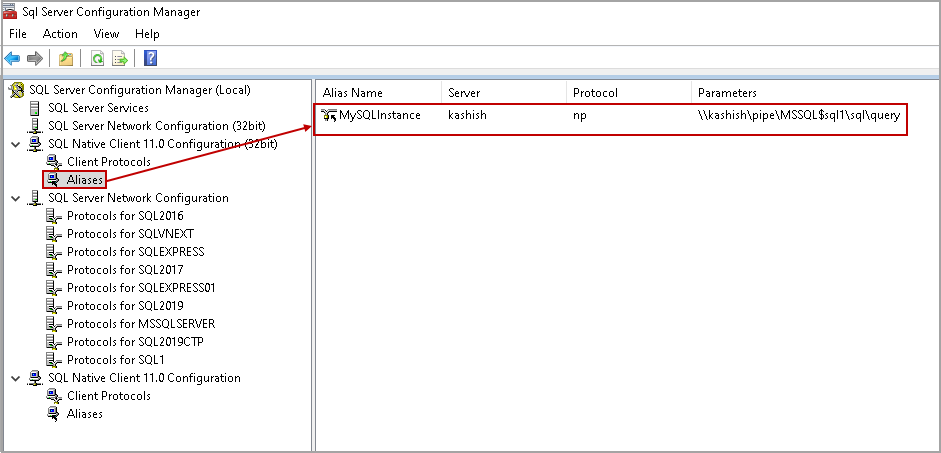The height and width of the screenshot is (453, 941).
Task: Select bottom SQL Native Client 11.0 Configuration node
Action: (144, 378)
